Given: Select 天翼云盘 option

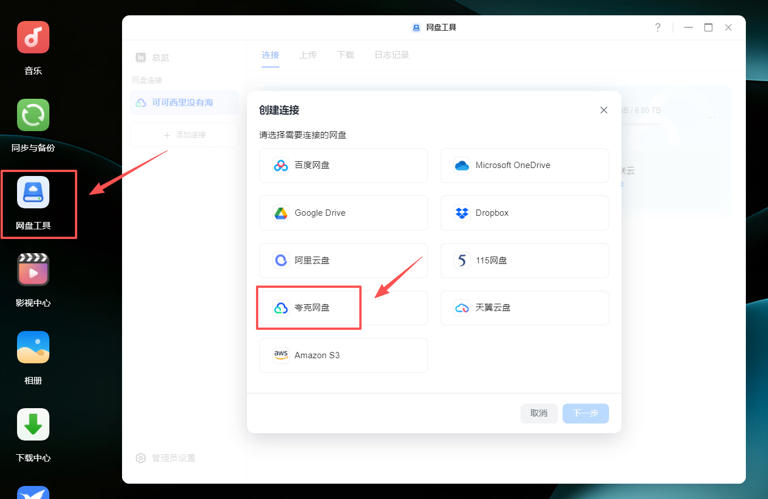Looking at the screenshot, I should coord(525,308).
